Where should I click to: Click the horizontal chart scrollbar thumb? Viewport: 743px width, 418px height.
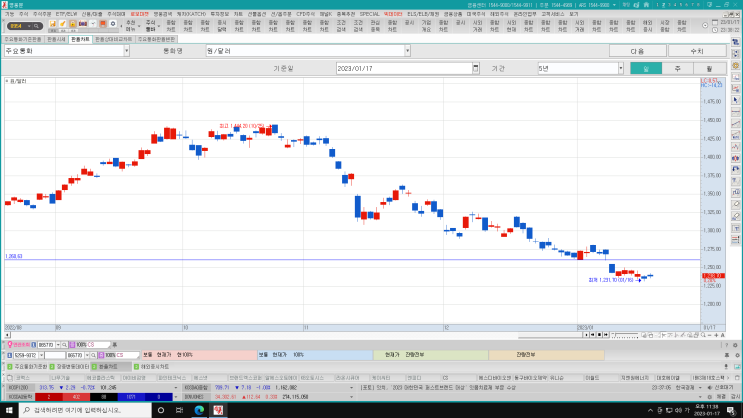[551, 335]
